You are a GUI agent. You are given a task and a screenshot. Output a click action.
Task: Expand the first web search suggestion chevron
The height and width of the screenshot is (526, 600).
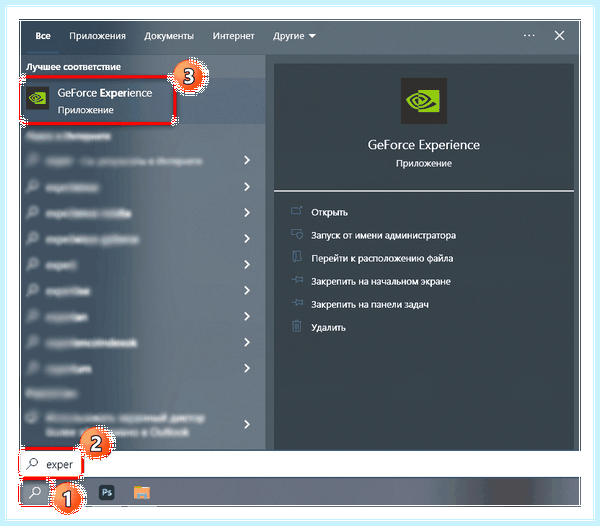coord(247,160)
